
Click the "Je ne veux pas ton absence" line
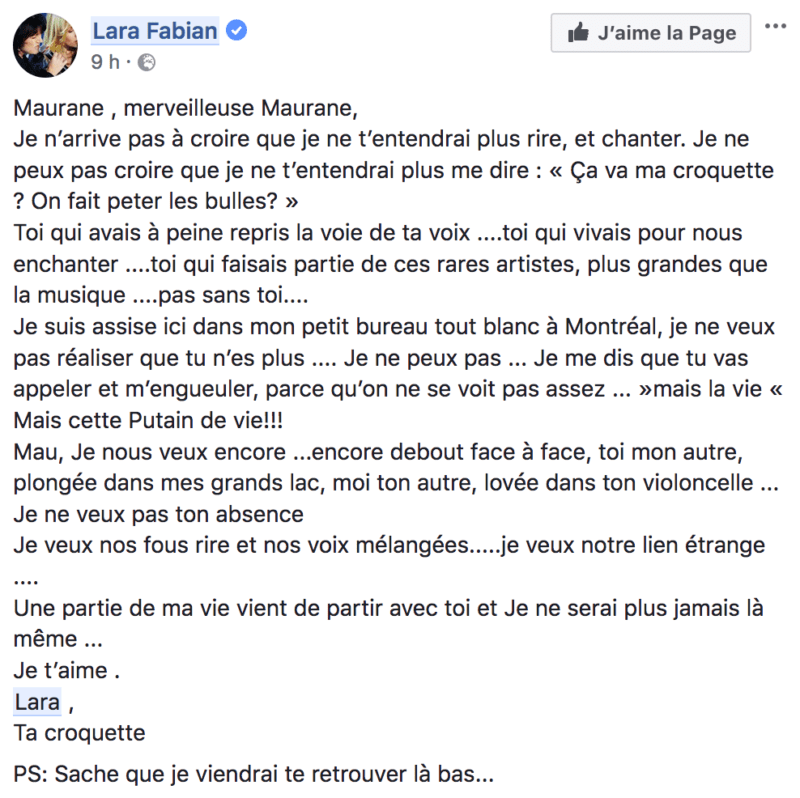point(159,515)
